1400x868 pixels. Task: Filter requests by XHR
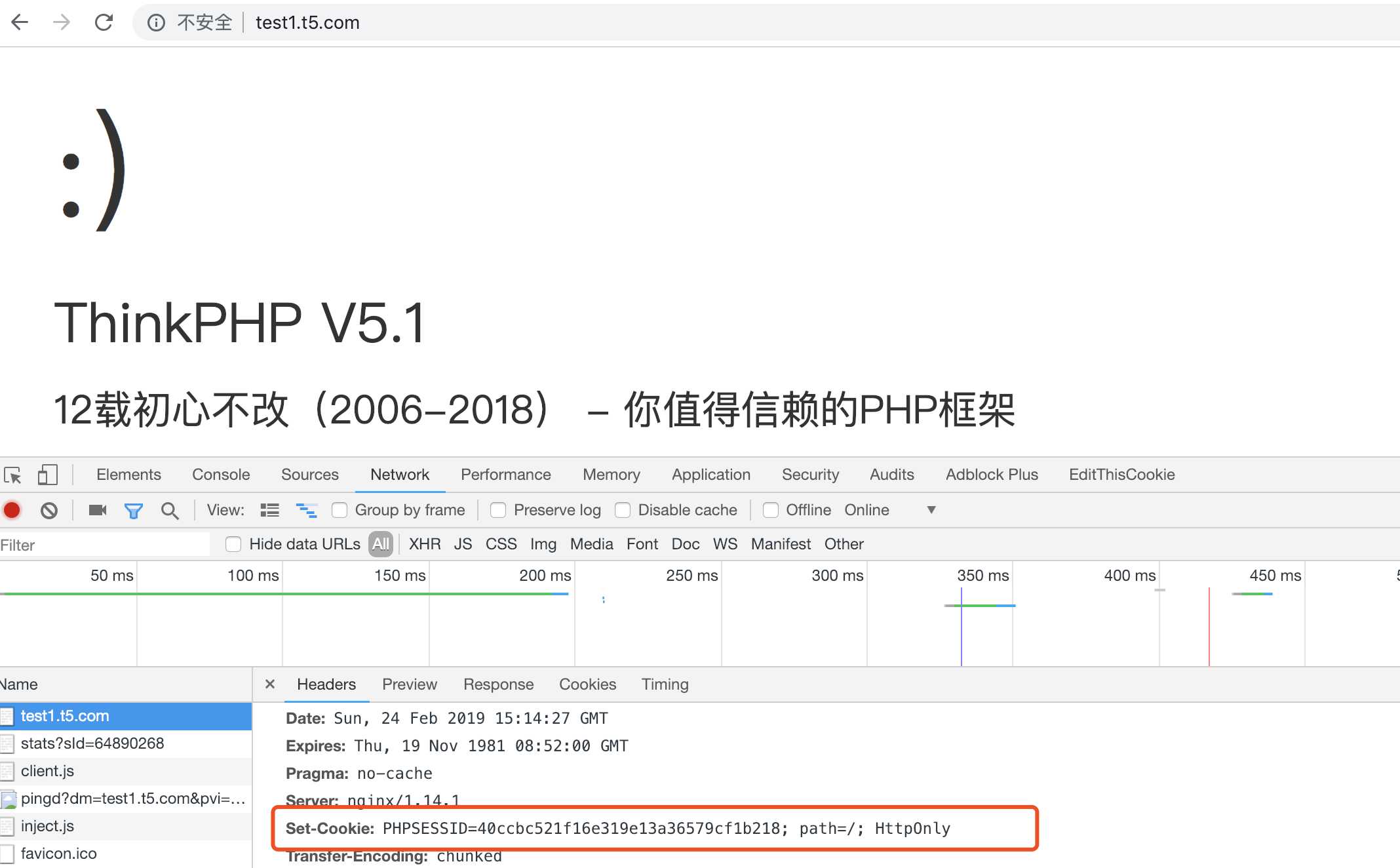click(x=425, y=544)
